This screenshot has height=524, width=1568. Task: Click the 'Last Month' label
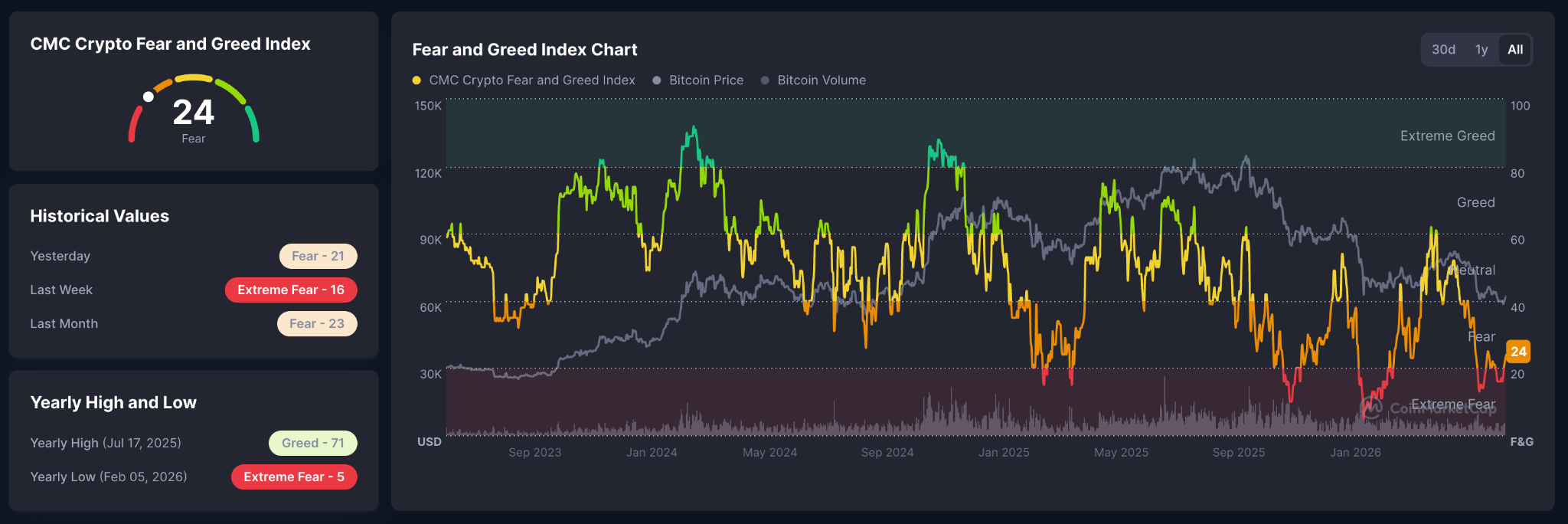64,323
